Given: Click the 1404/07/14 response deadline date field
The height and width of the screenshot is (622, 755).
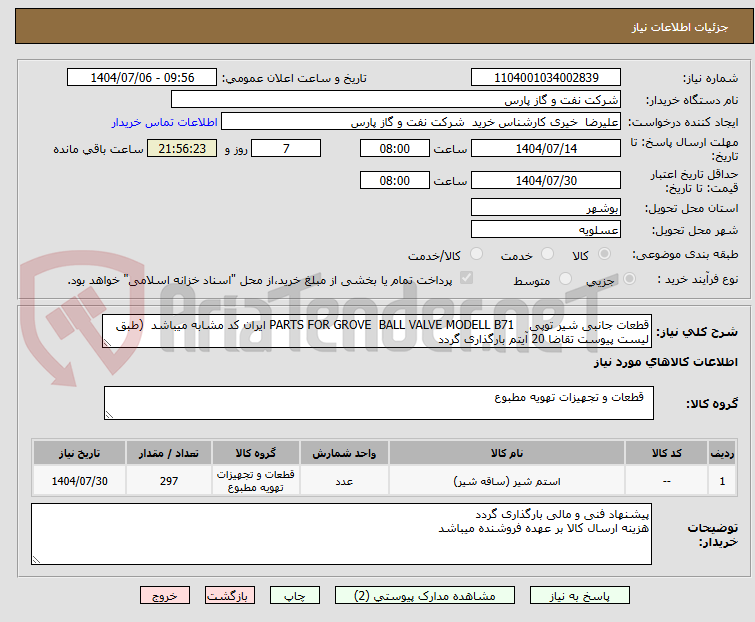Looking at the screenshot, I should [546, 149].
